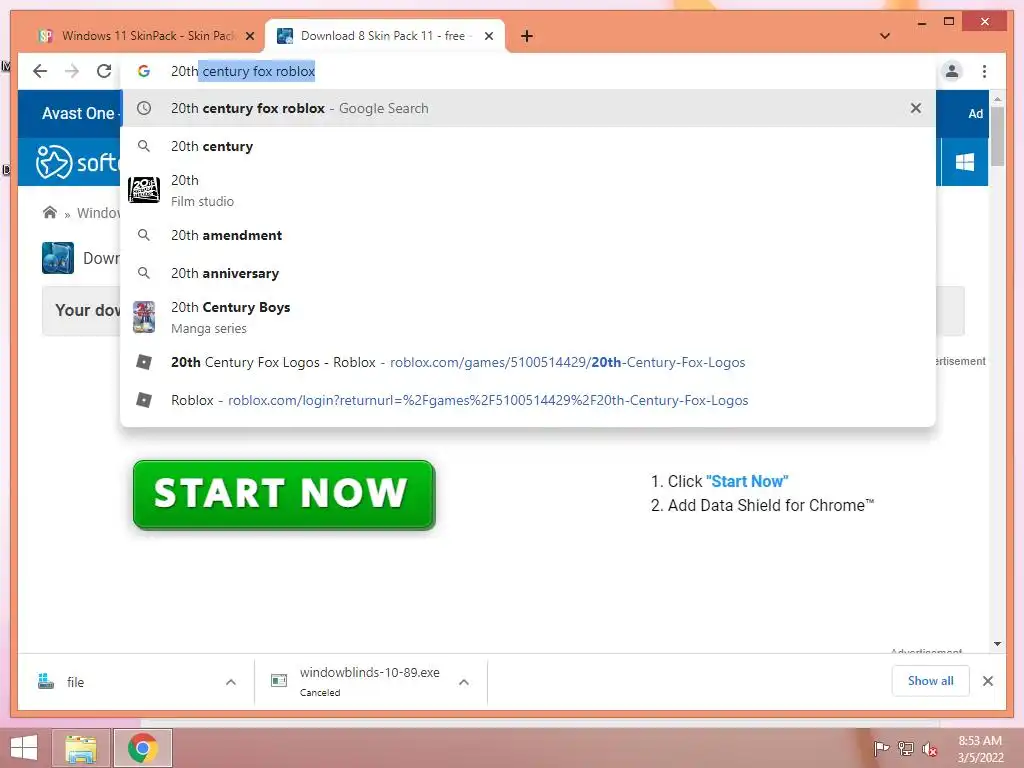Open the Roblox login URL suggestion
Image resolution: width=1024 pixels, height=768 pixels.
coord(528,400)
